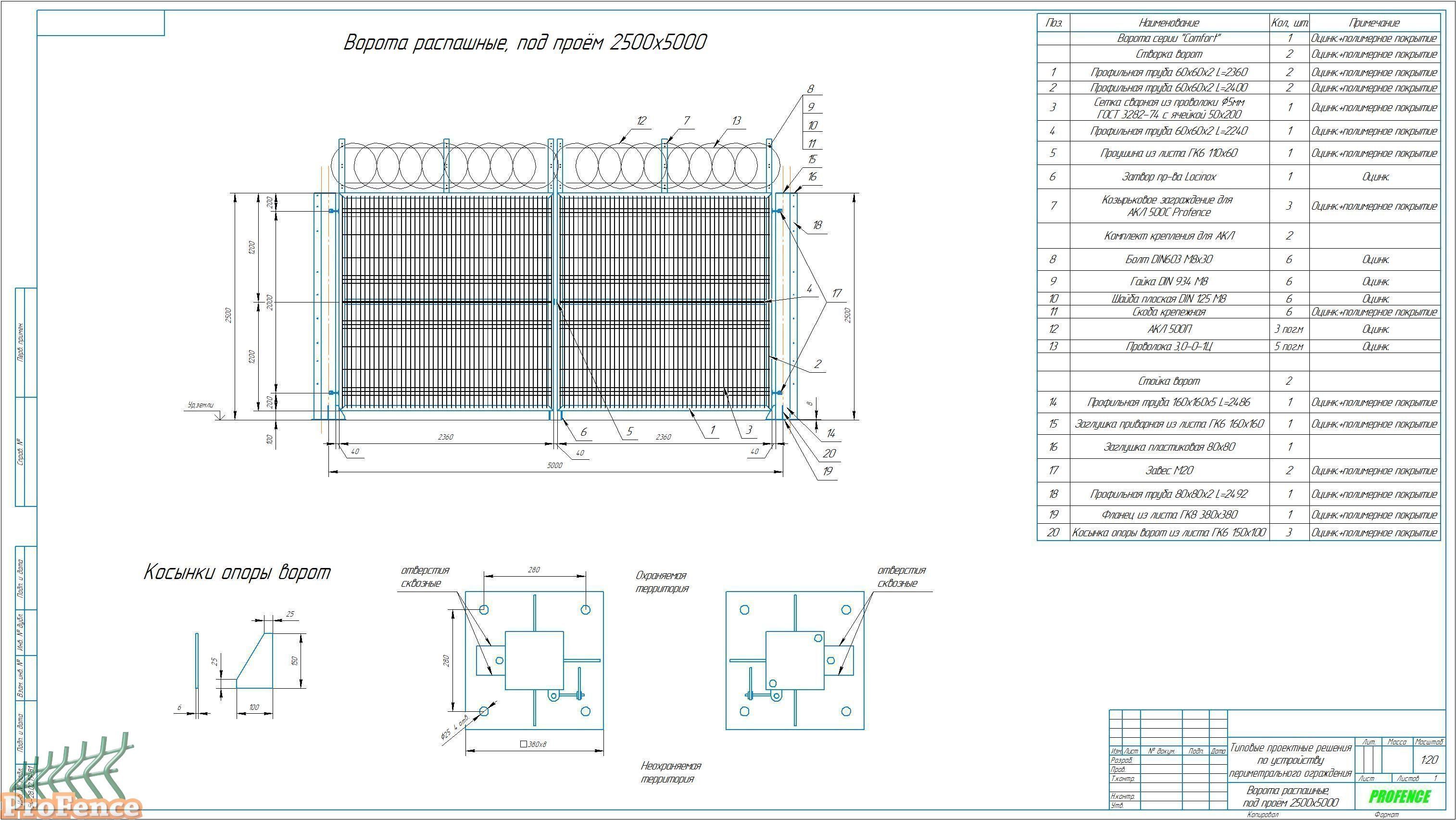Click the 'Наименование' table column header
Viewport: 1456px width, 820px height.
click(x=1169, y=23)
